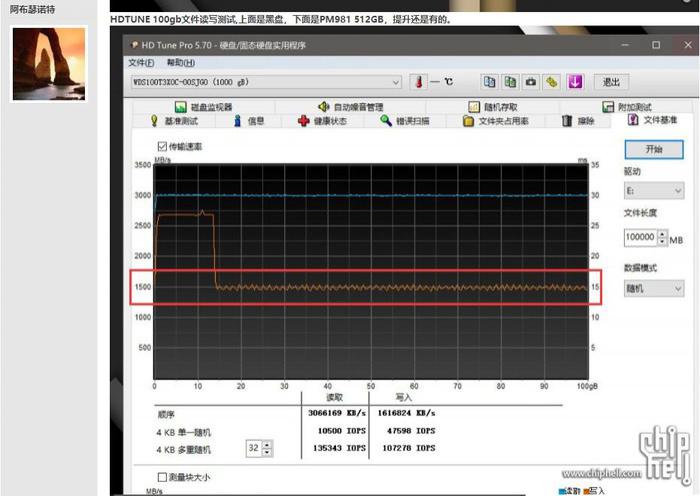700x496 pixels.
Task: Increase the queue depth 32 spinner up
Action: click(267, 445)
